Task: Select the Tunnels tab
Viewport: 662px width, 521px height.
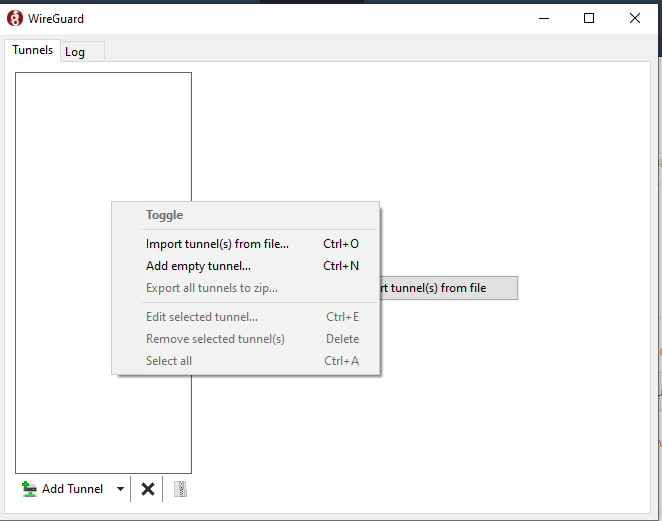Action: [x=33, y=50]
